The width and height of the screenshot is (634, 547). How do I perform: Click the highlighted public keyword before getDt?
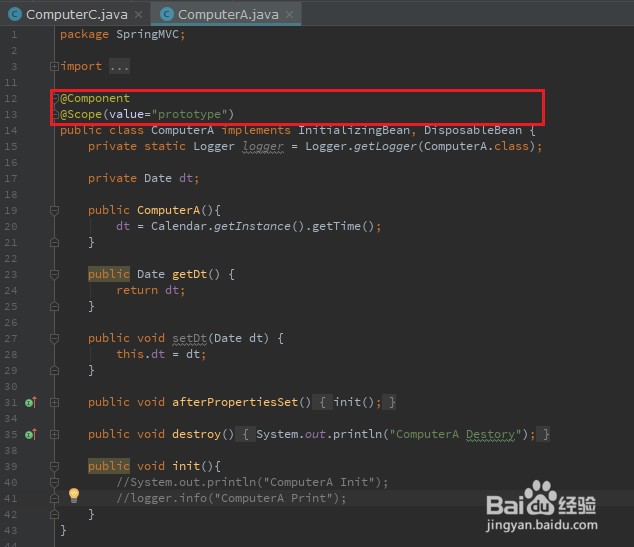109,275
